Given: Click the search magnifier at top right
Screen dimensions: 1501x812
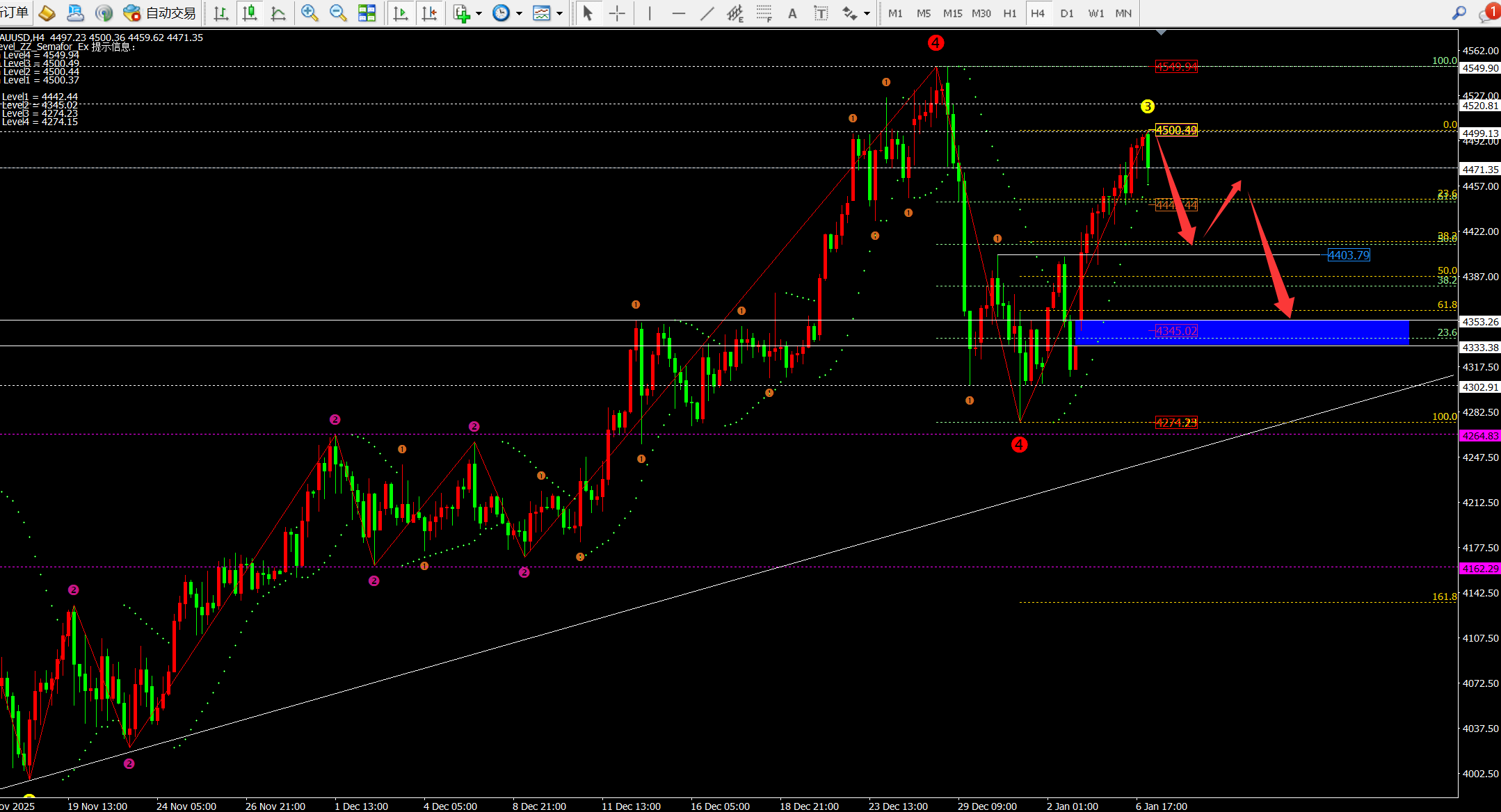Looking at the screenshot, I should [1459, 13].
